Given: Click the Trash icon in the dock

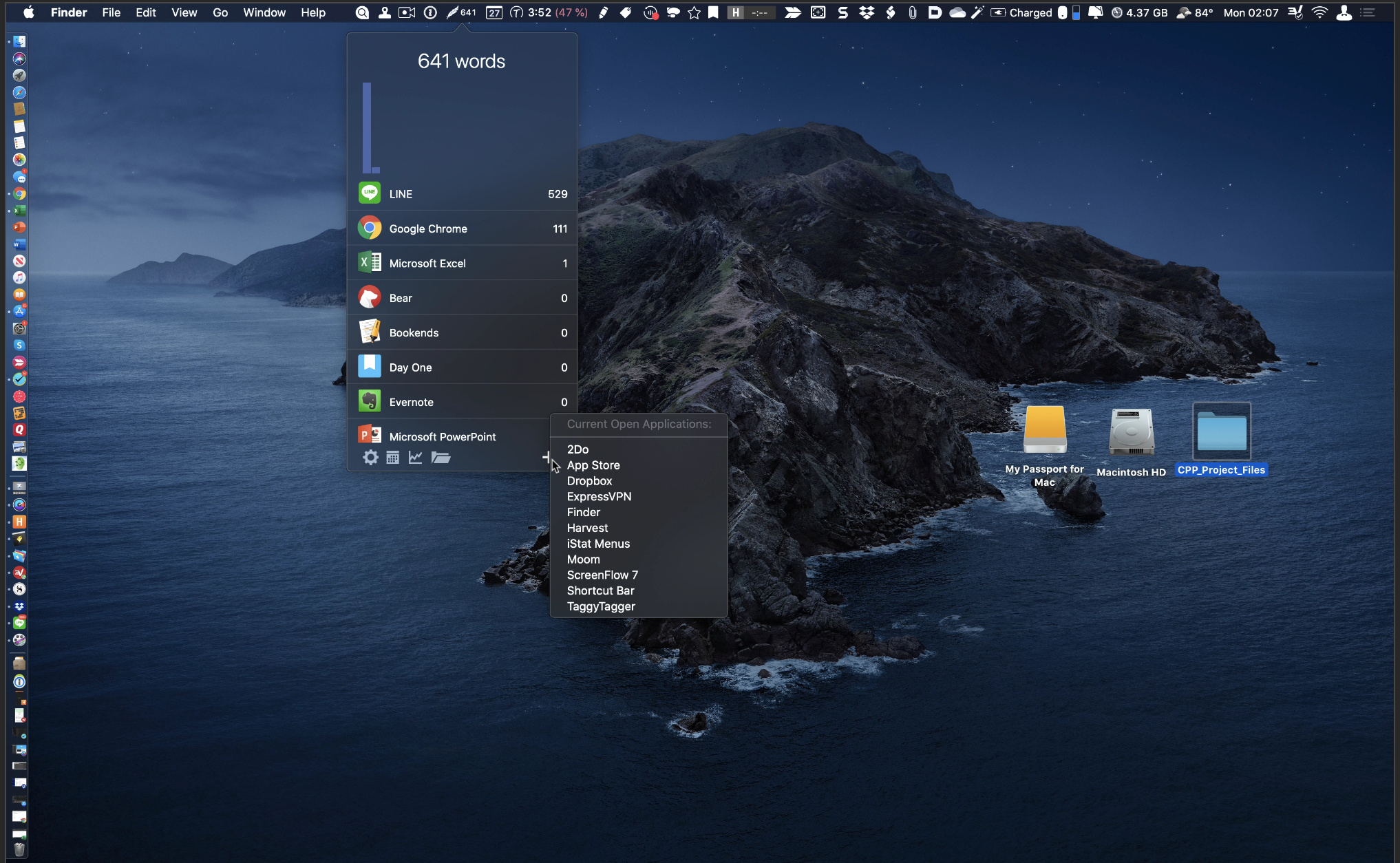Looking at the screenshot, I should [19, 849].
